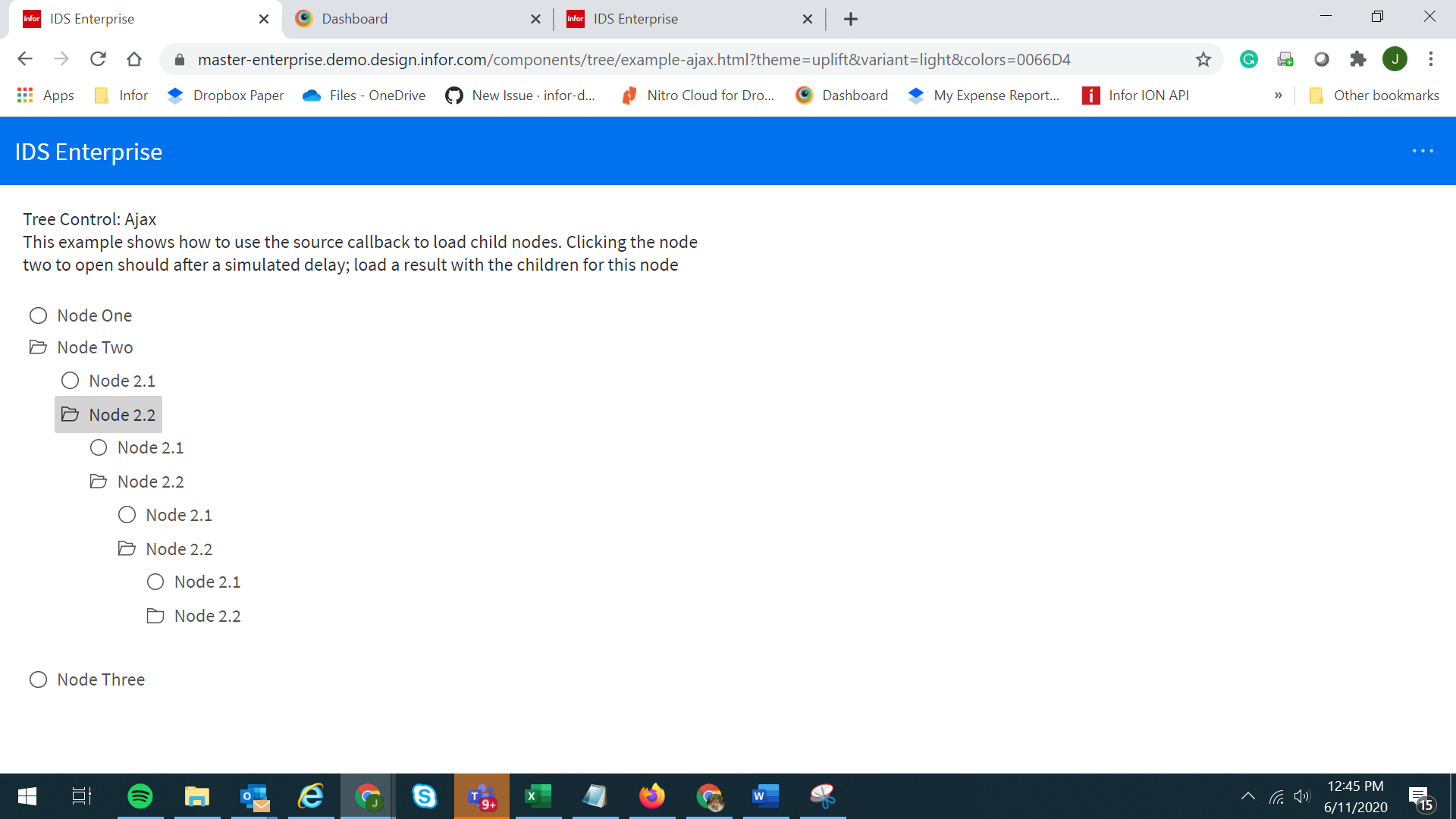Screen dimensions: 1456x819
Task: Go to the browser home page icon
Action: pyautogui.click(x=134, y=59)
